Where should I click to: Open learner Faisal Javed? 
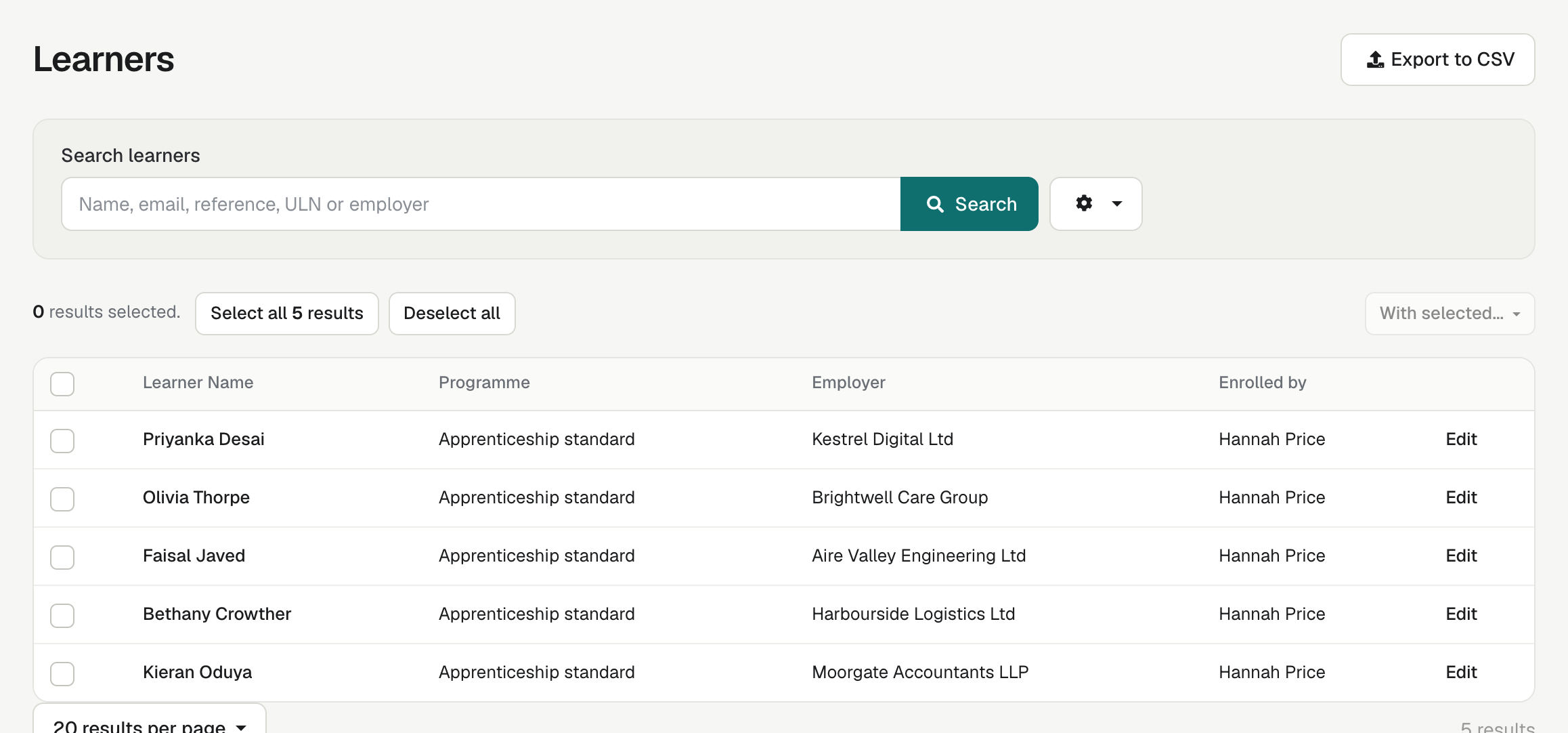tap(194, 556)
